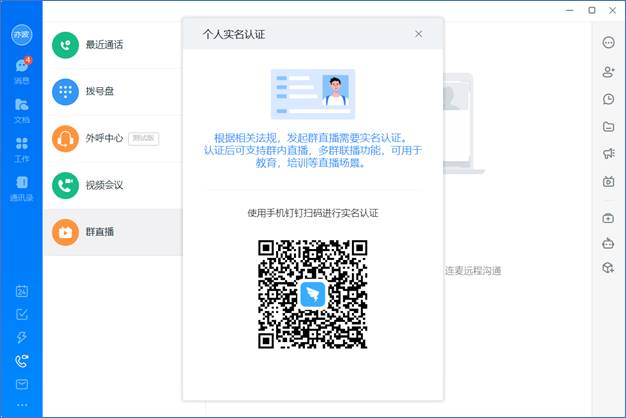The image size is (626, 418).
Task: Click the orange Outbound Call Center headset icon
Action: pyautogui.click(x=65, y=139)
